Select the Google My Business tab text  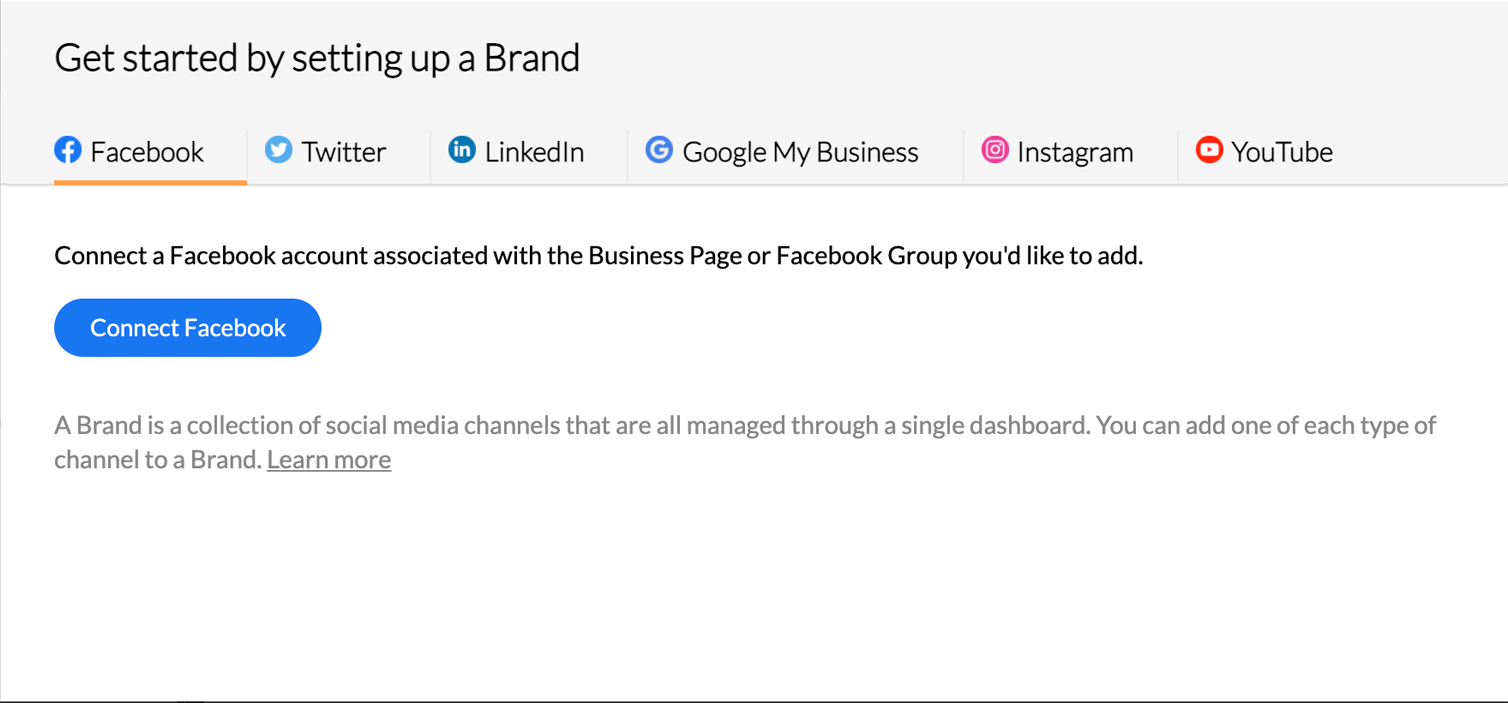(800, 152)
